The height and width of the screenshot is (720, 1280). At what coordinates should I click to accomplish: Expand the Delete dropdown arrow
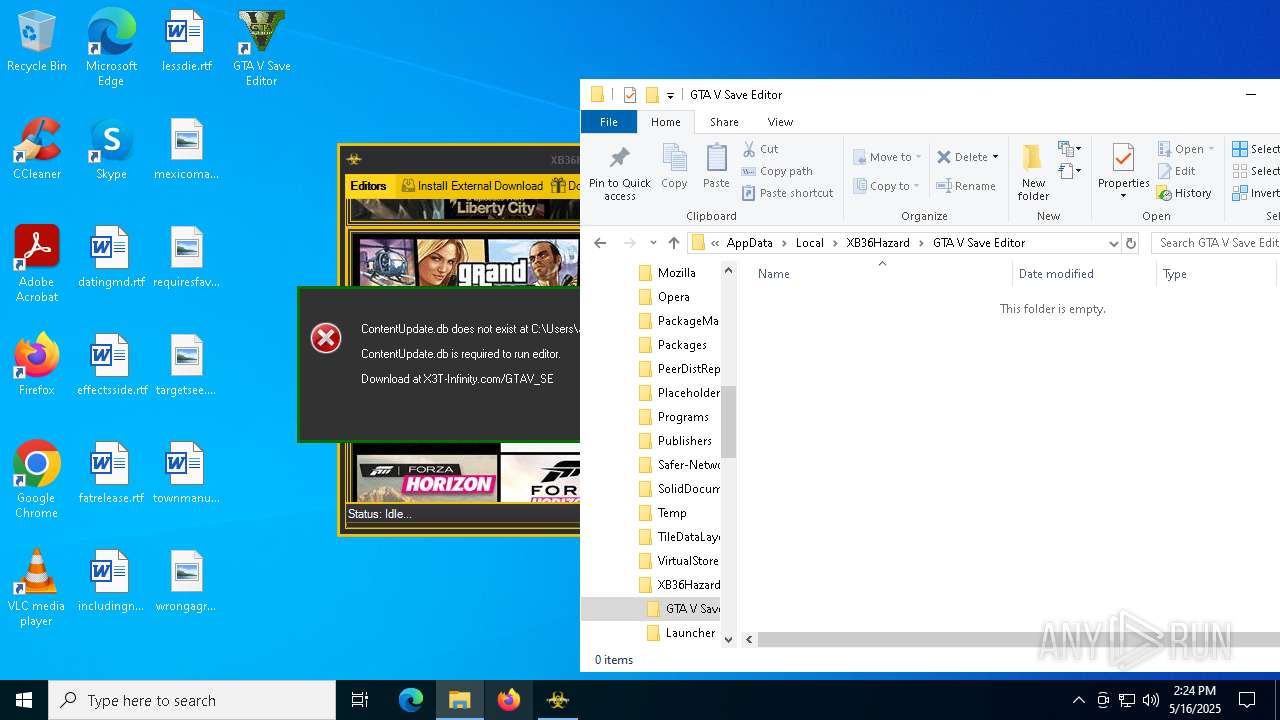click(996, 157)
